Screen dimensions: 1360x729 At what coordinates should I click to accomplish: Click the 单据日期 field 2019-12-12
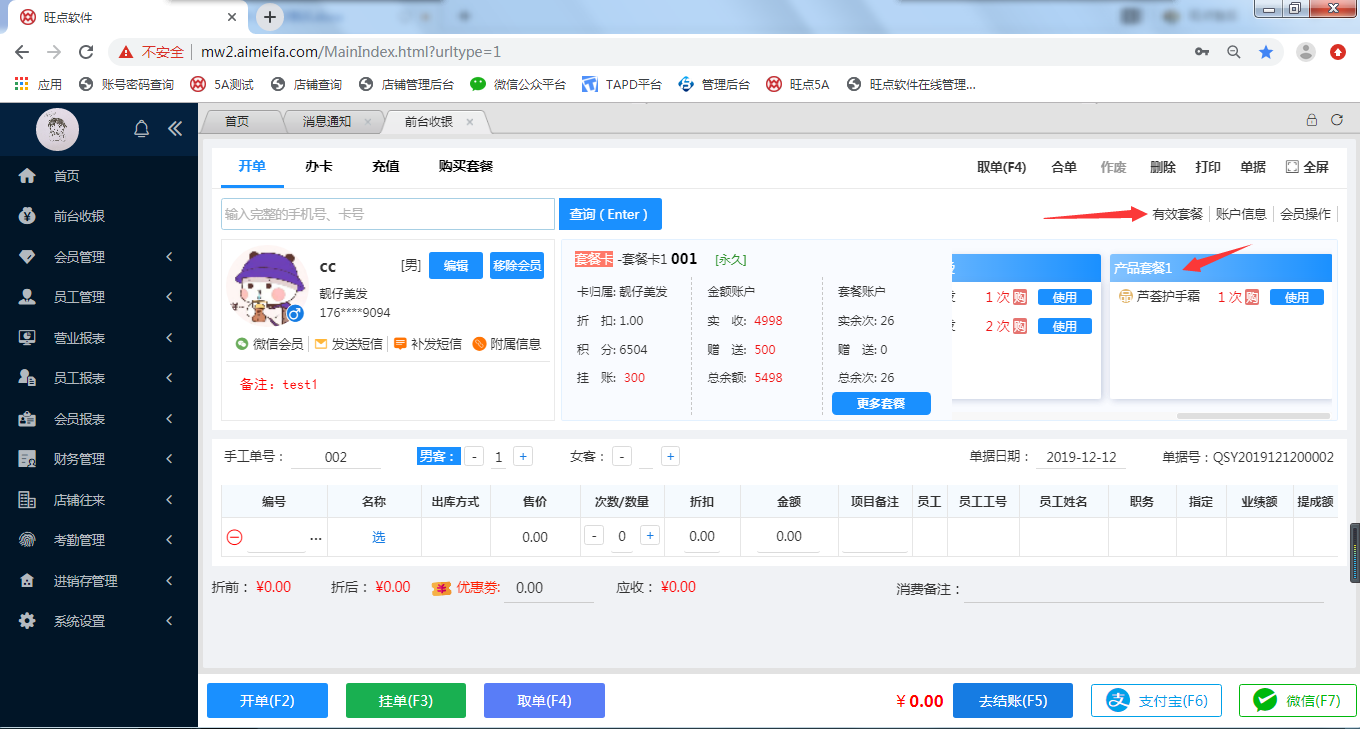[1081, 457]
